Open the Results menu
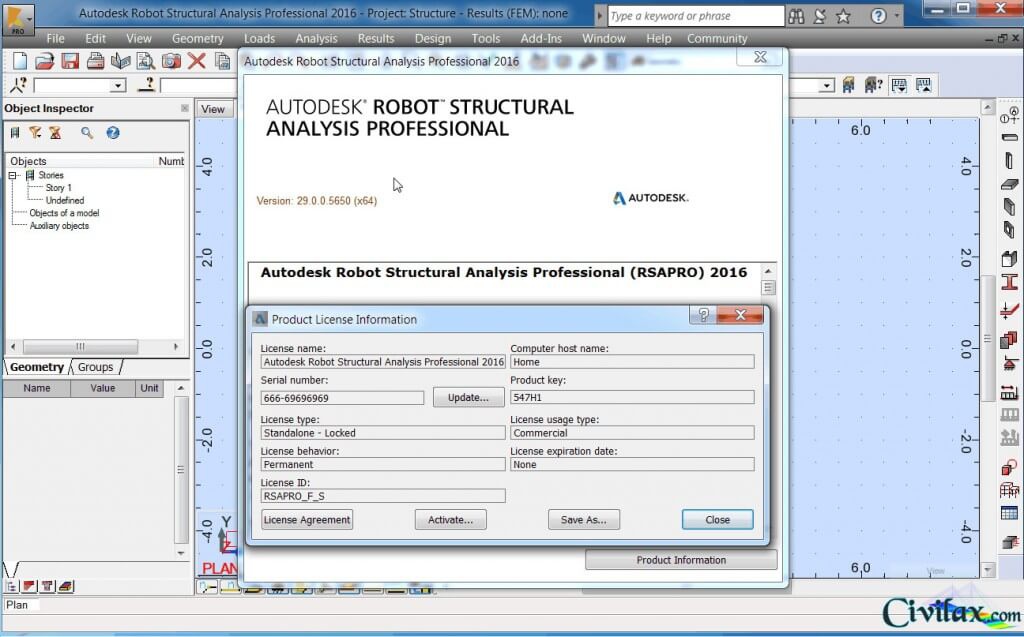This screenshot has width=1024, height=637. pyautogui.click(x=376, y=39)
